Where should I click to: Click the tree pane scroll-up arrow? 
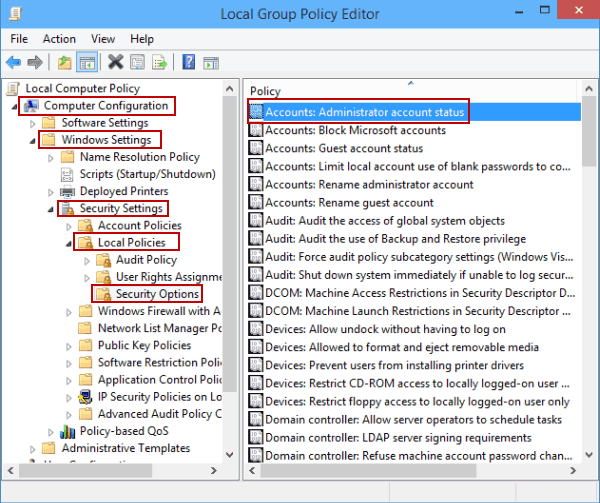click(230, 89)
